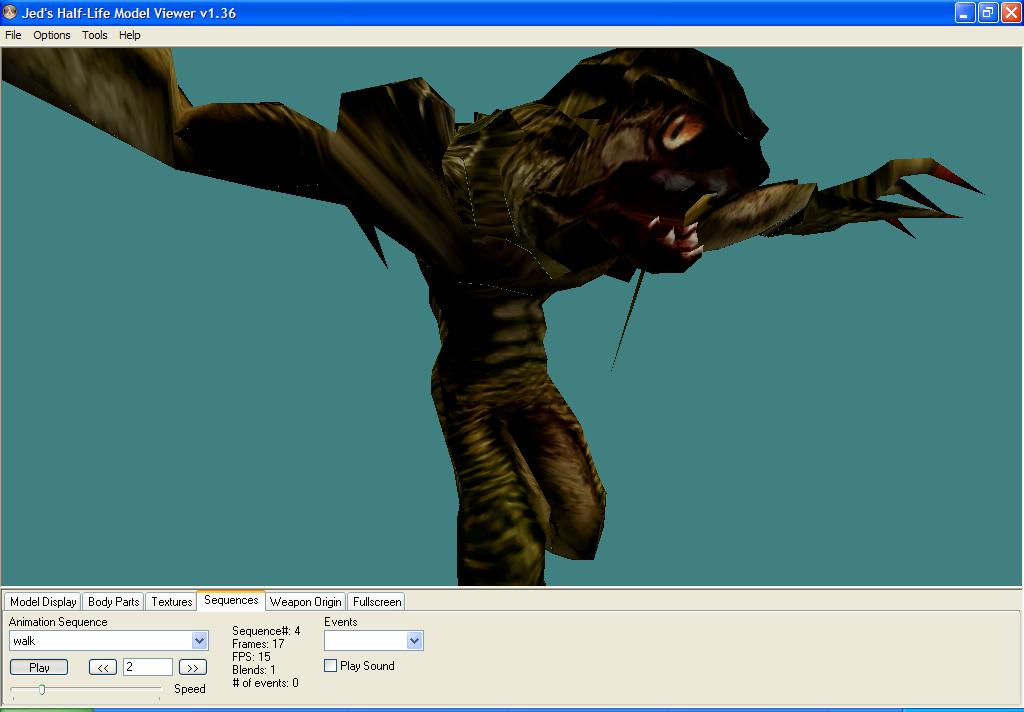Screen dimensions: 1024x712
Task: Click the 'FPS: 15' text
Action: [x=251, y=657]
